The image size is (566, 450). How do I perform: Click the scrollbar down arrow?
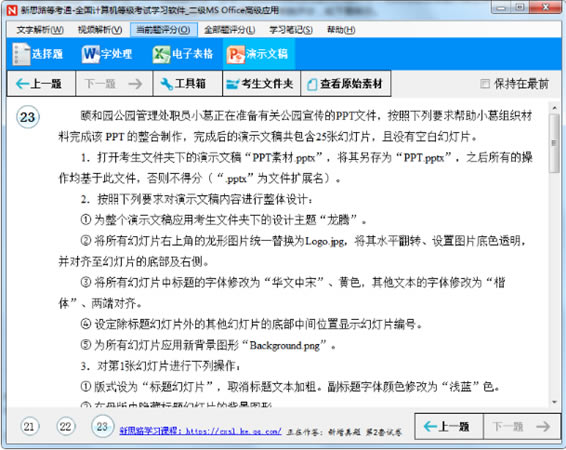(554, 402)
